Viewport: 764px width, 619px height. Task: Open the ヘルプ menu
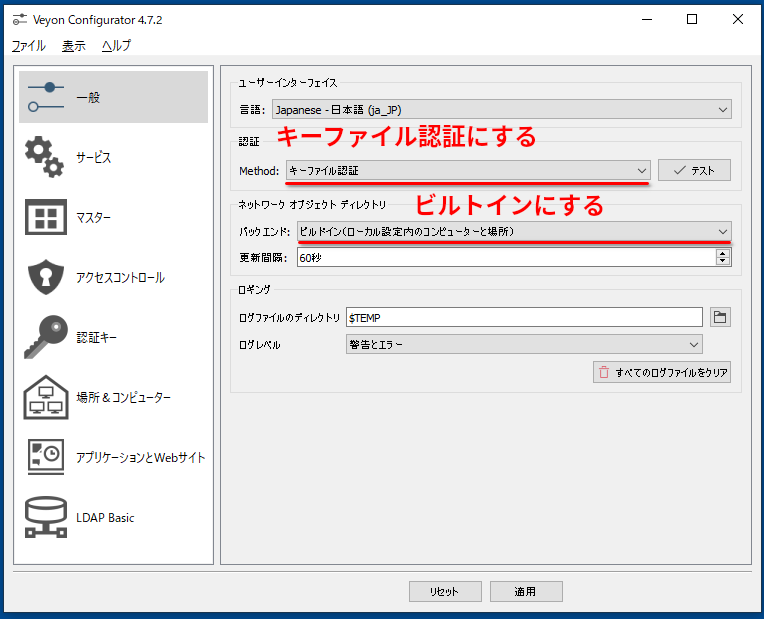click(116, 46)
